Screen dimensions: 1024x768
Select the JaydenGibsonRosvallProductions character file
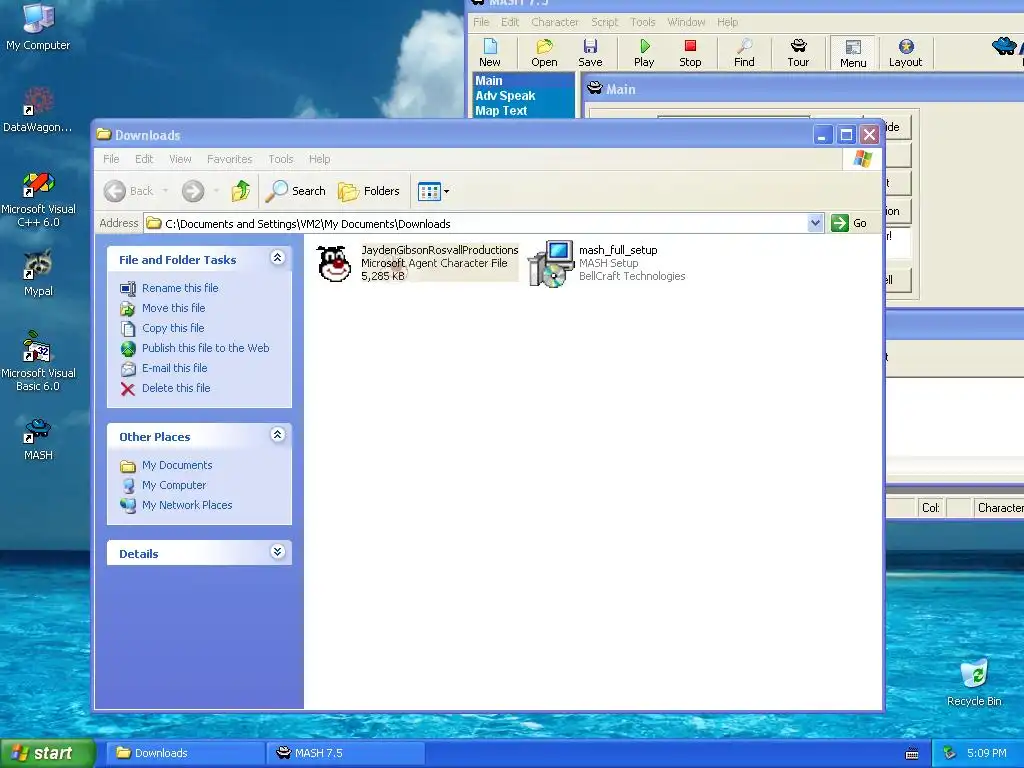click(x=417, y=263)
